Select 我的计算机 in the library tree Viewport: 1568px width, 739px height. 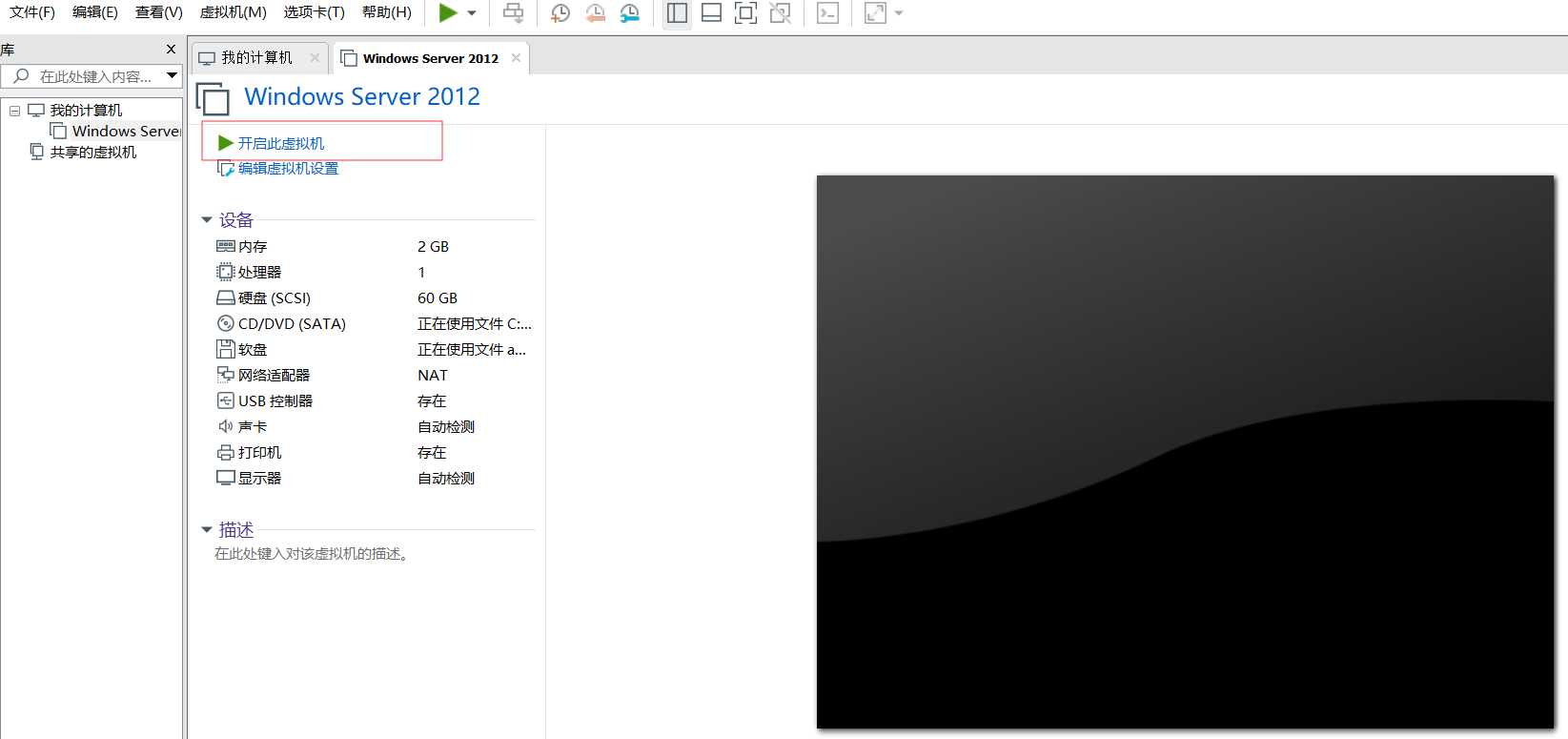86,111
